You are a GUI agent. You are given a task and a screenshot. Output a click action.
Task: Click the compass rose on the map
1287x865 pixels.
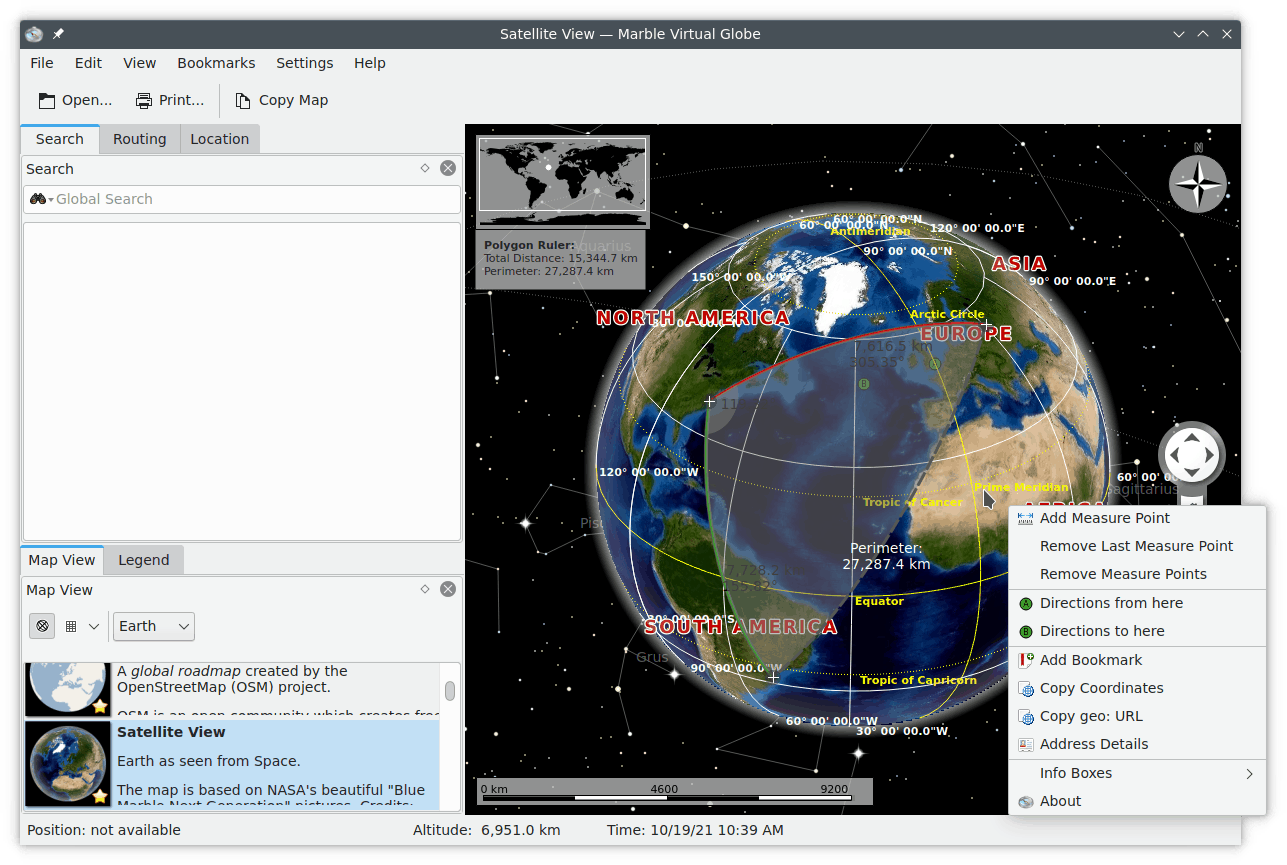pyautogui.click(x=1198, y=184)
